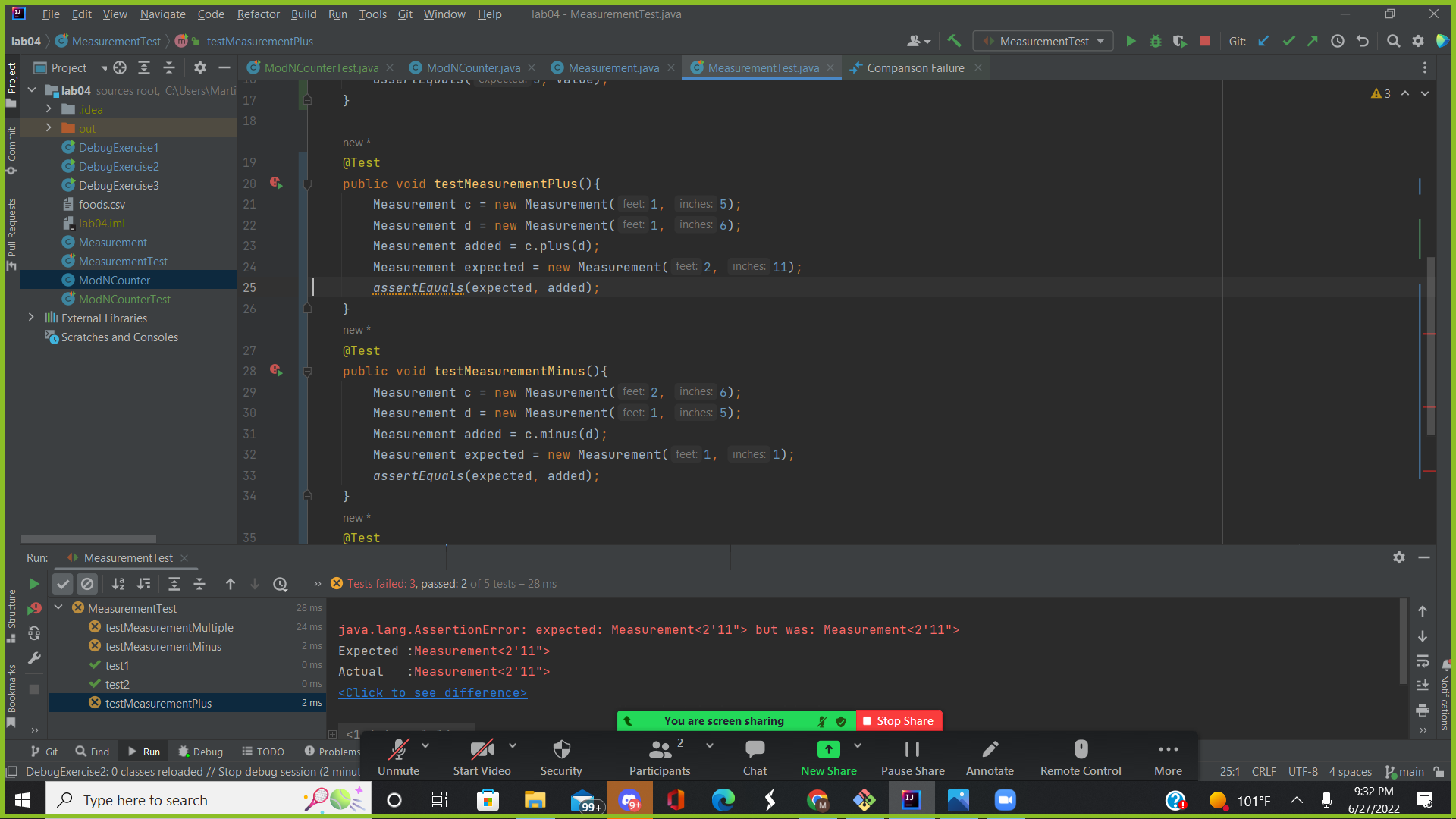Switch to the ModNCounter.java tab
This screenshot has height=819, width=1456.
pyautogui.click(x=473, y=68)
